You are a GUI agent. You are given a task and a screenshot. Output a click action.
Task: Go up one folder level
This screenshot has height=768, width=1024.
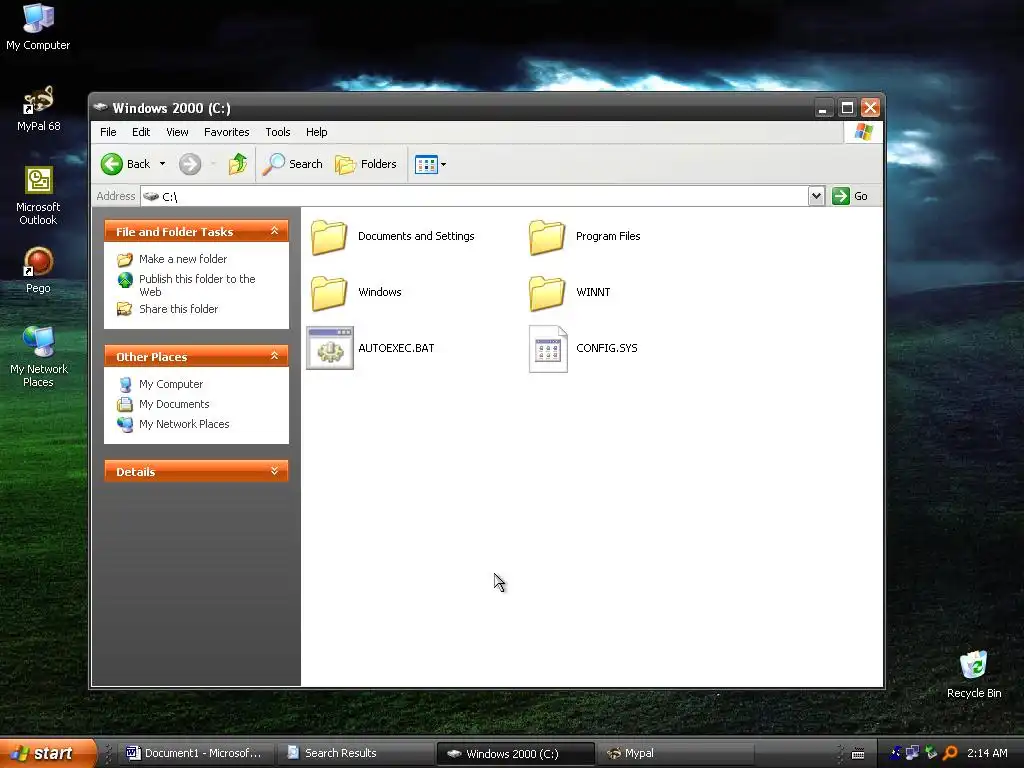[238, 164]
